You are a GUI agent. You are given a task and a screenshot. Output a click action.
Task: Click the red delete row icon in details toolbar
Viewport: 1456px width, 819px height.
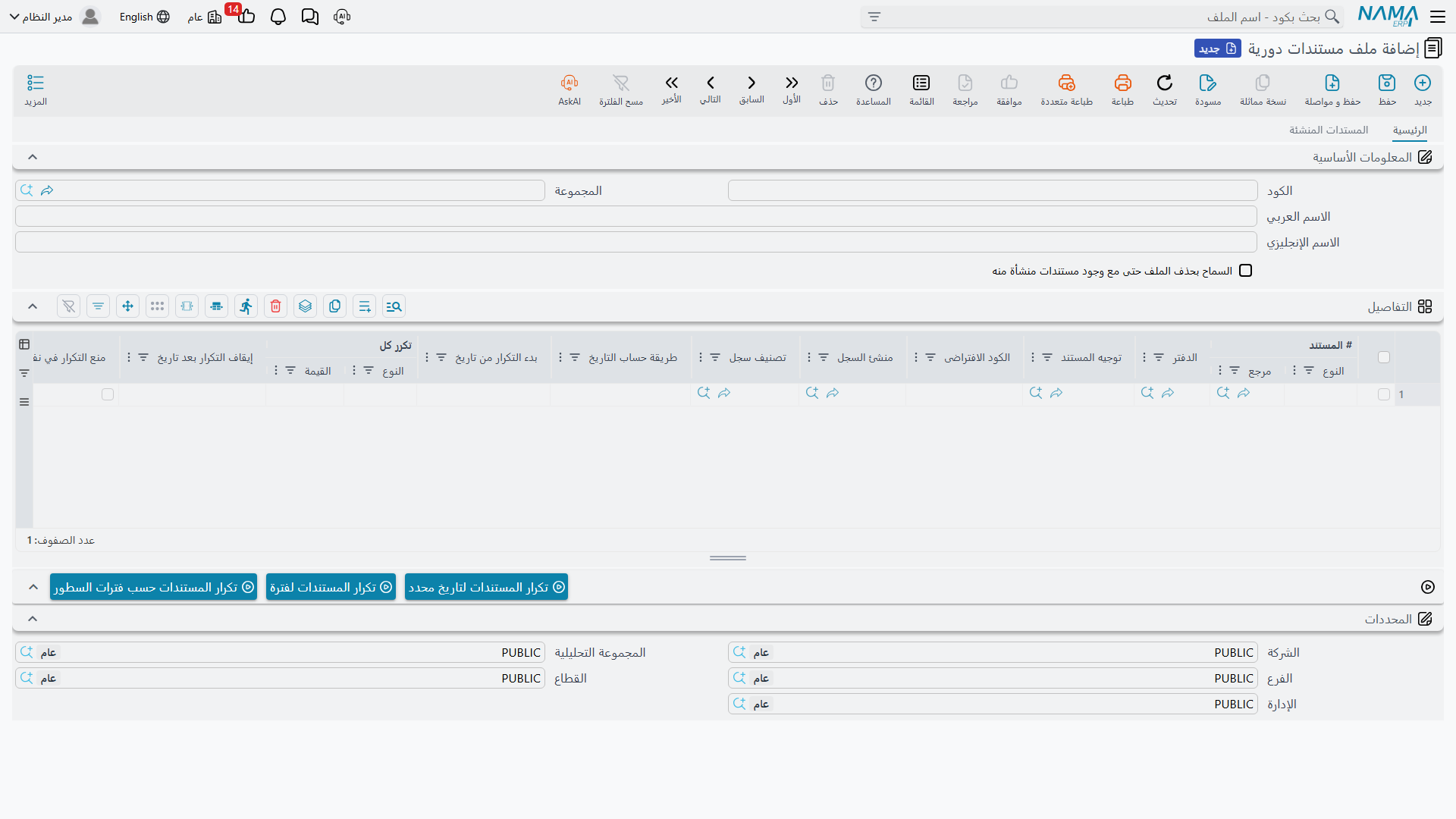click(x=276, y=306)
